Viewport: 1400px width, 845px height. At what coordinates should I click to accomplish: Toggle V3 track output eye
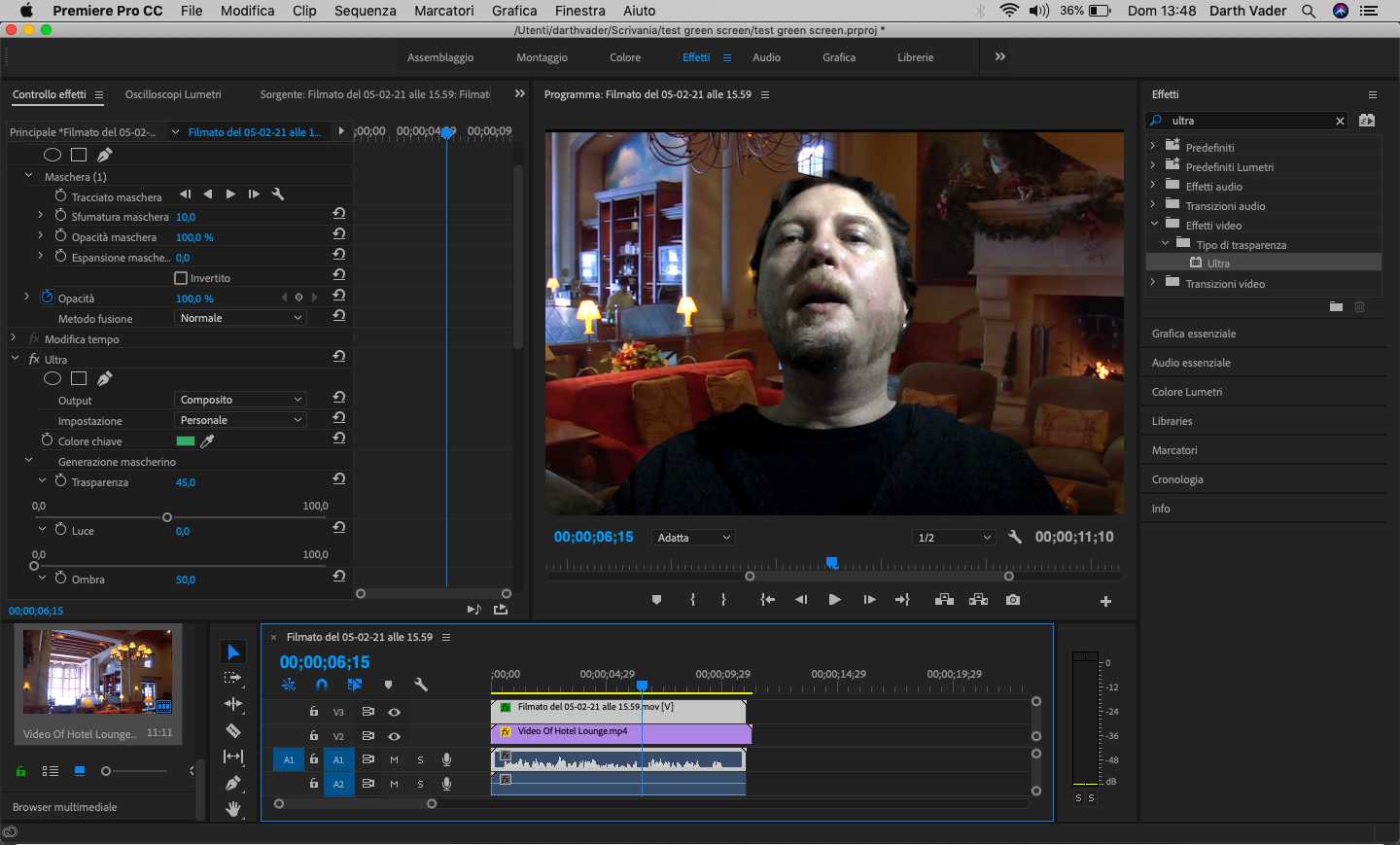(x=394, y=712)
